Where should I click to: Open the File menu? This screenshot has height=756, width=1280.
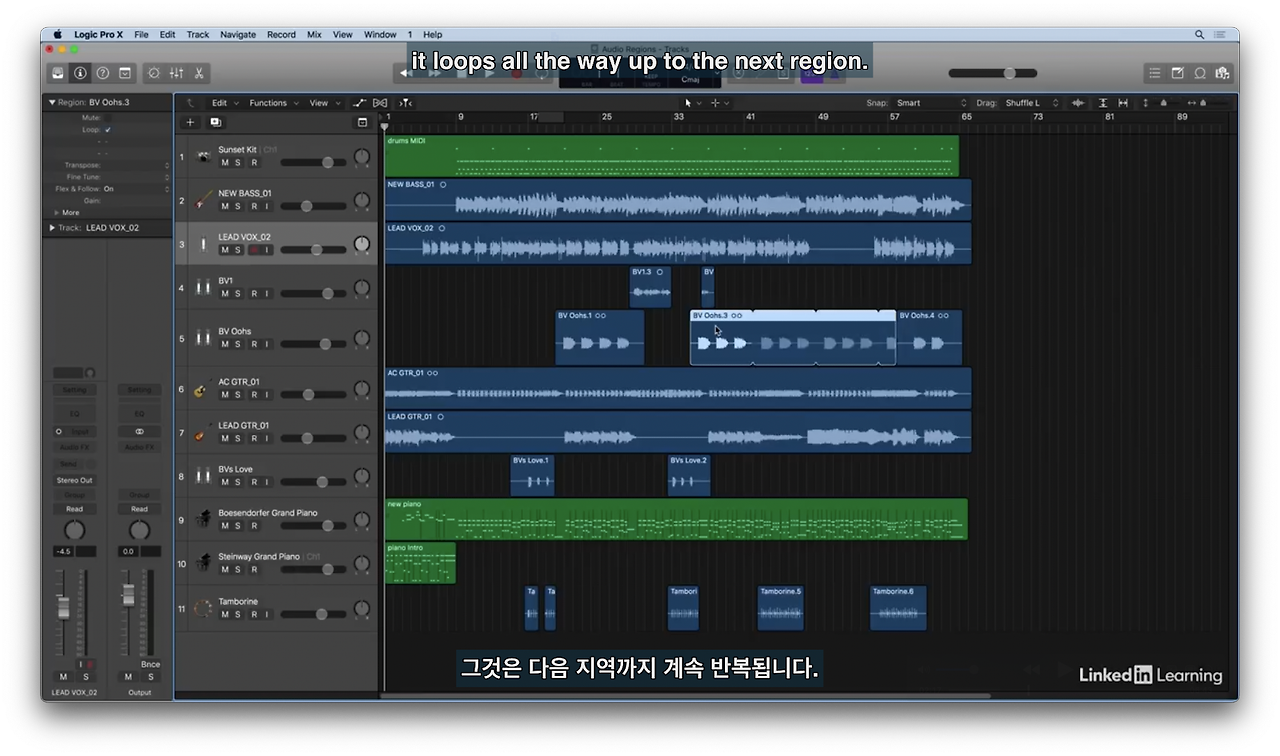pos(141,34)
